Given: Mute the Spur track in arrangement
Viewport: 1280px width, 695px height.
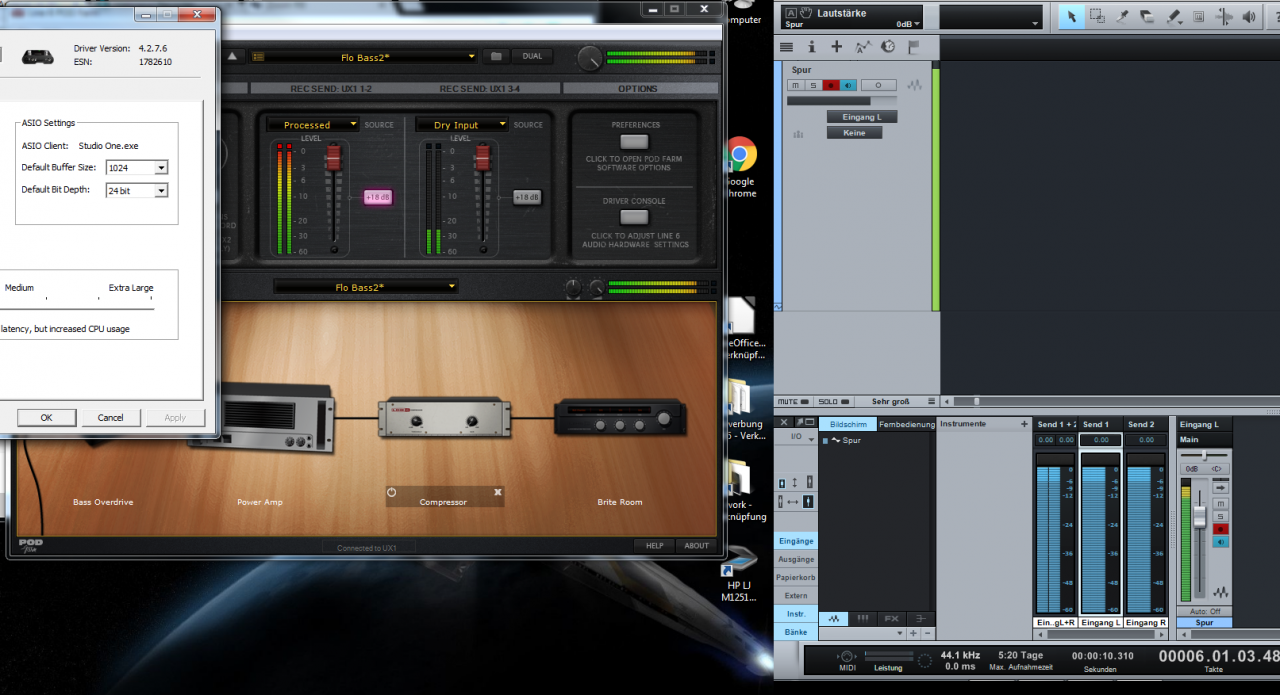Looking at the screenshot, I should pos(795,86).
